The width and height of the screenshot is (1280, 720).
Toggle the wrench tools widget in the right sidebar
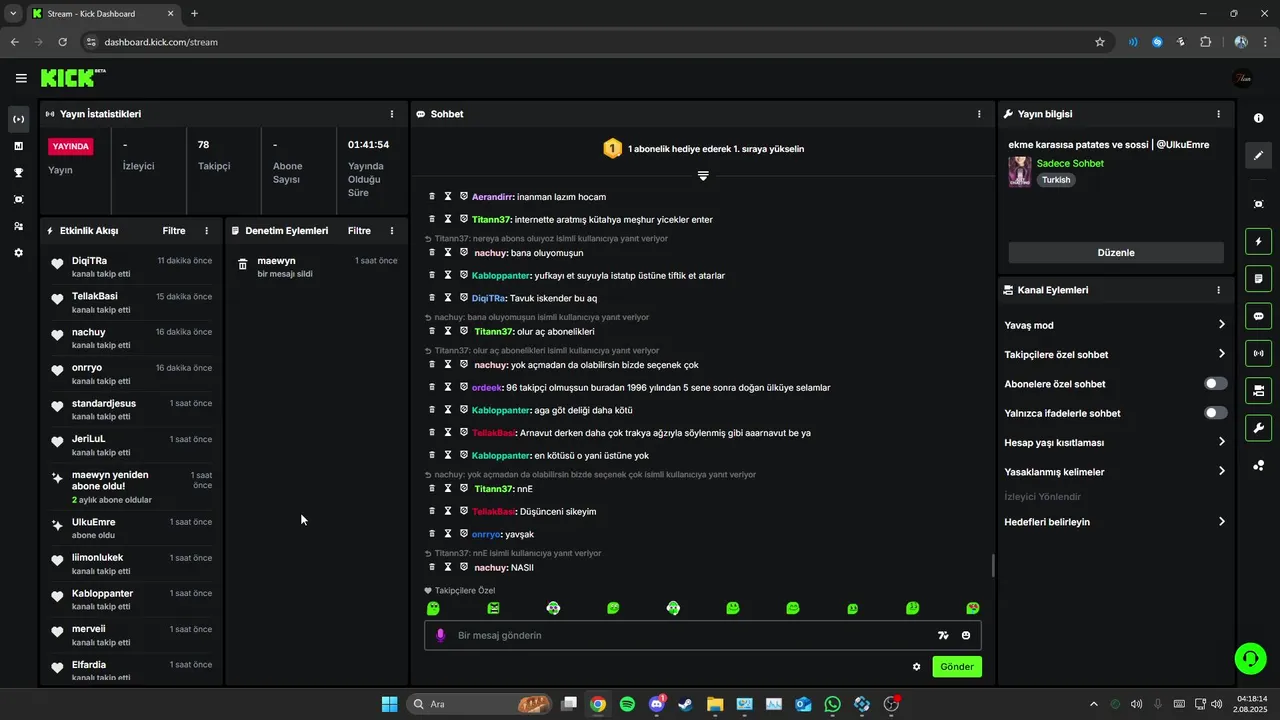[1258, 428]
